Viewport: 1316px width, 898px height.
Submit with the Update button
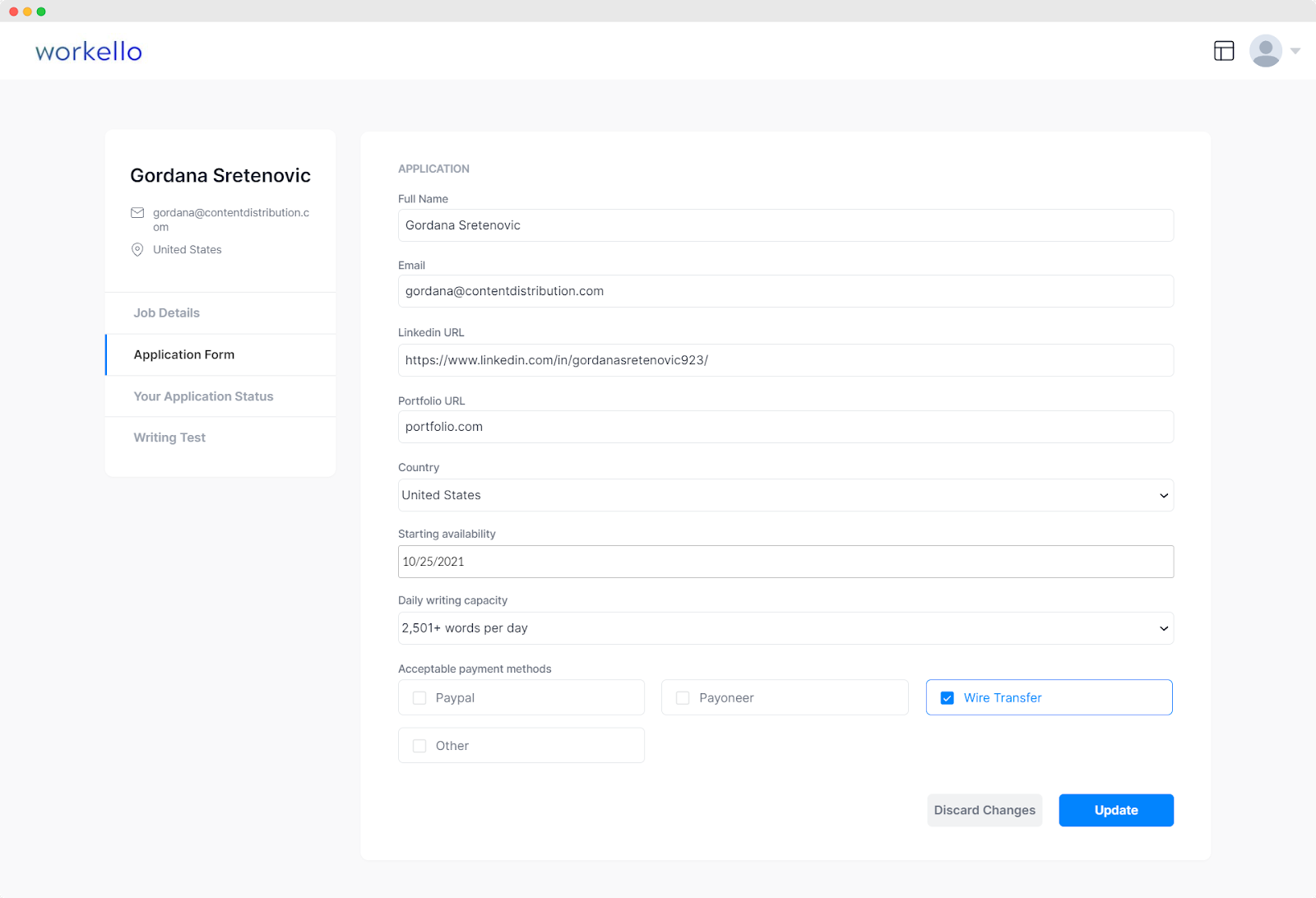pos(1116,810)
